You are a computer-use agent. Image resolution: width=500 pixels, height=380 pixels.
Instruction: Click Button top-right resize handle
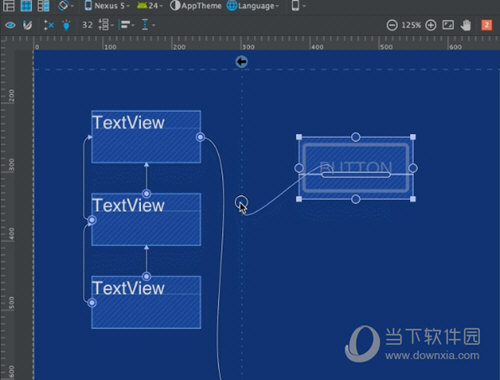(x=413, y=137)
